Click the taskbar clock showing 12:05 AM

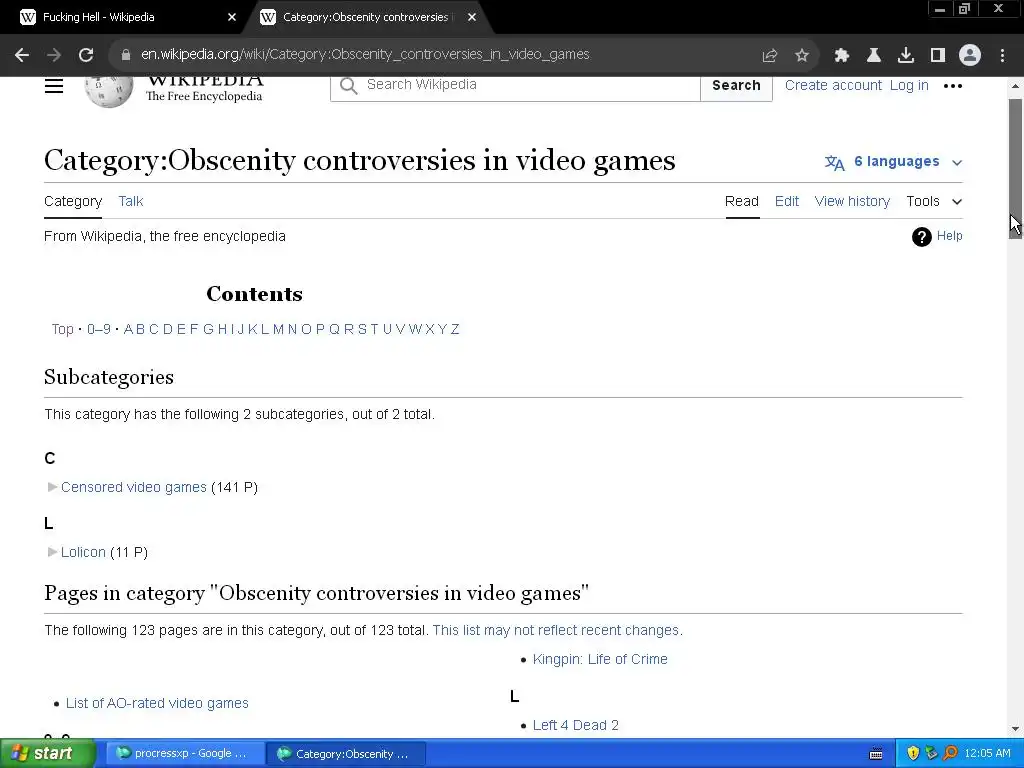(x=987, y=754)
